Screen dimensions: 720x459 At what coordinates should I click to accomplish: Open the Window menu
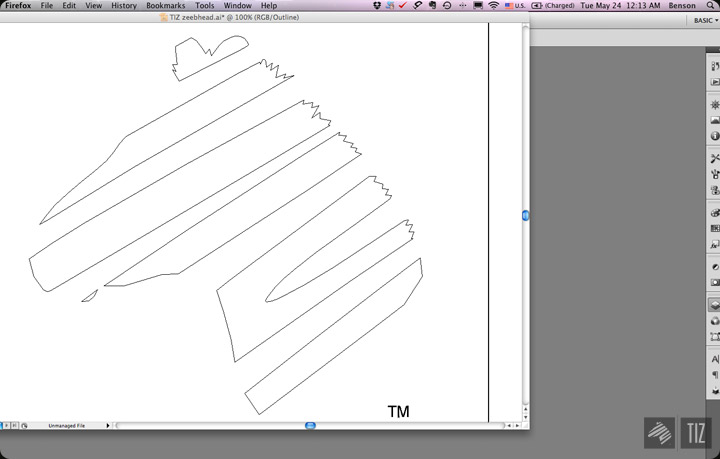(x=237, y=6)
